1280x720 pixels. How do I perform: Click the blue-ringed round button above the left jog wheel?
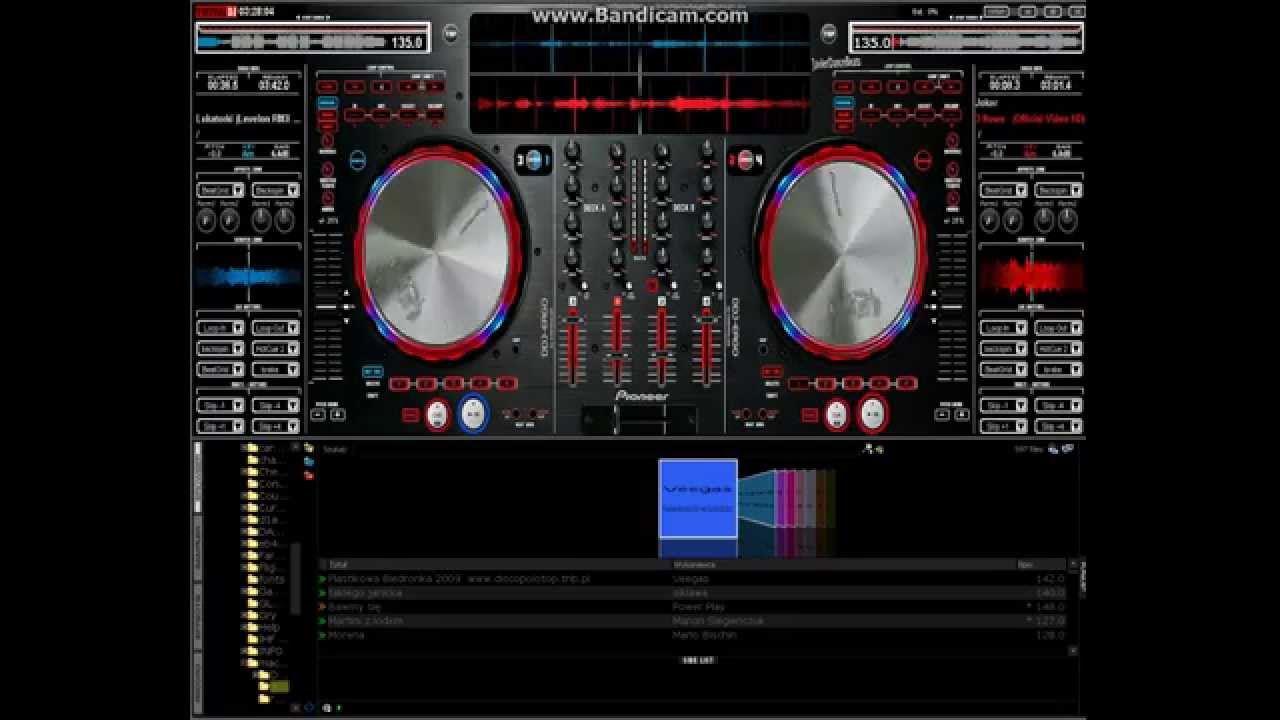pyautogui.click(x=360, y=160)
